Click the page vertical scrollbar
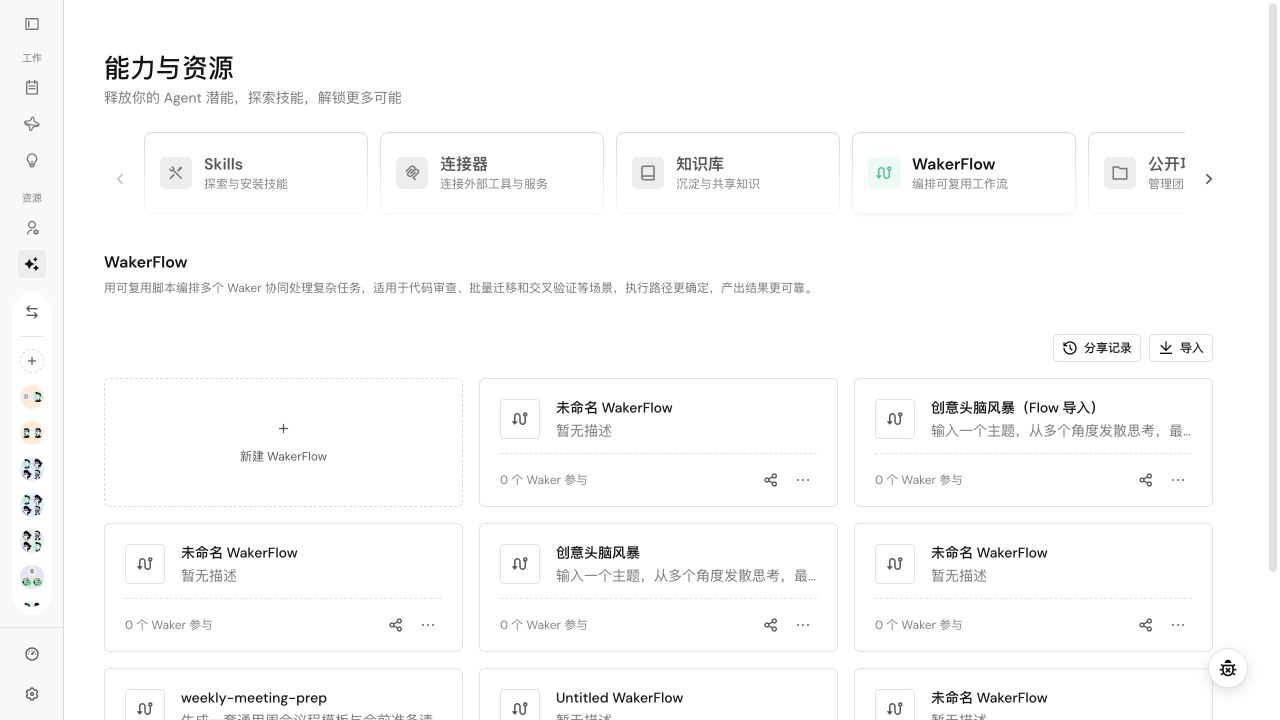Screen dimensions: 1280x720 (1272, 286)
